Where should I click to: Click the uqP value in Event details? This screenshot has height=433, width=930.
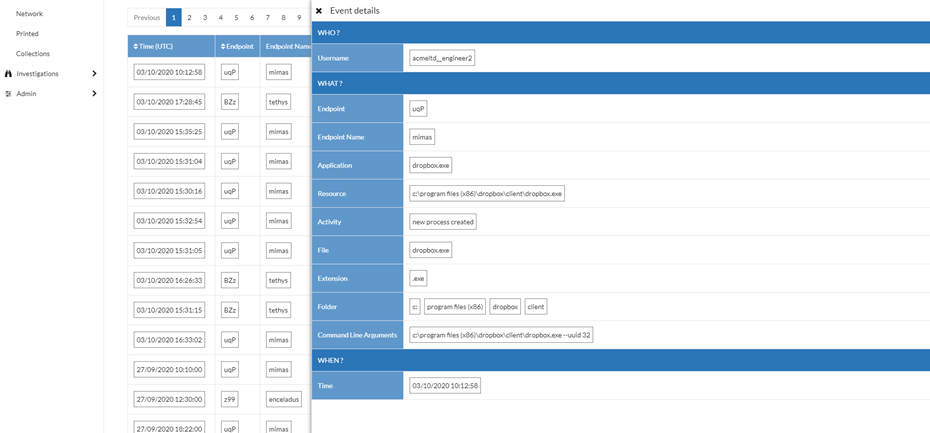(x=419, y=109)
